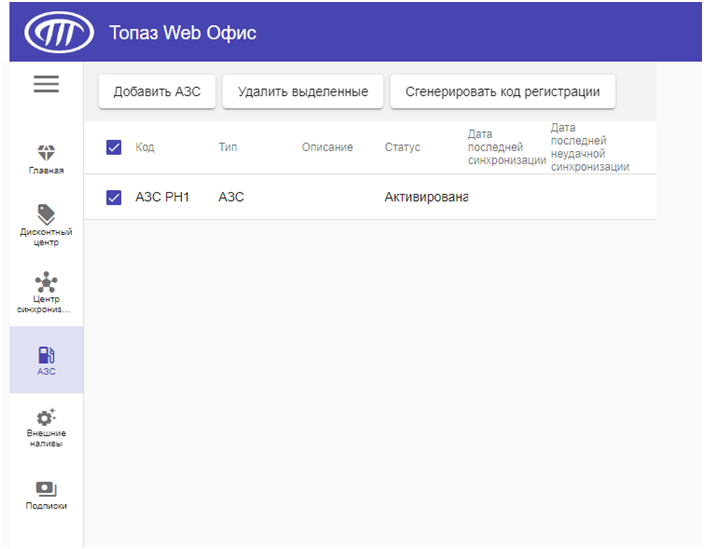
Task: Click the Topaz logo in header
Action: click(59, 32)
